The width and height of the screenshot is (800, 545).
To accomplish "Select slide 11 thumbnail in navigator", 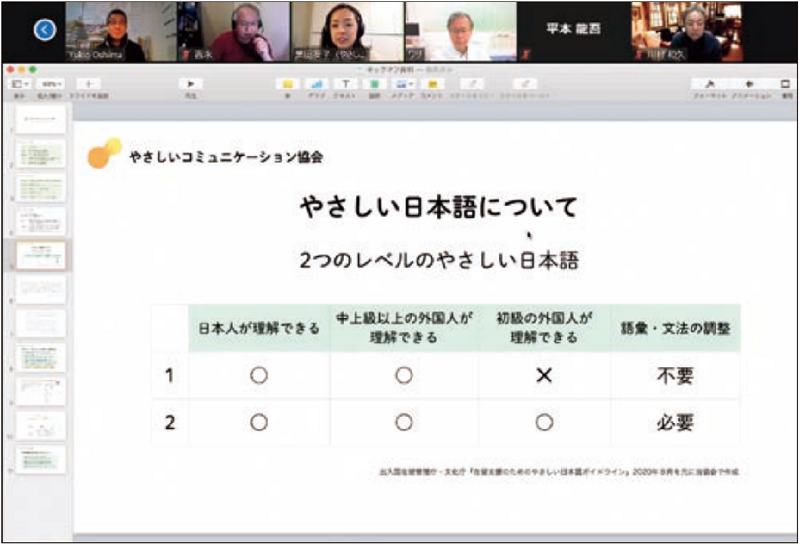I will (40, 459).
